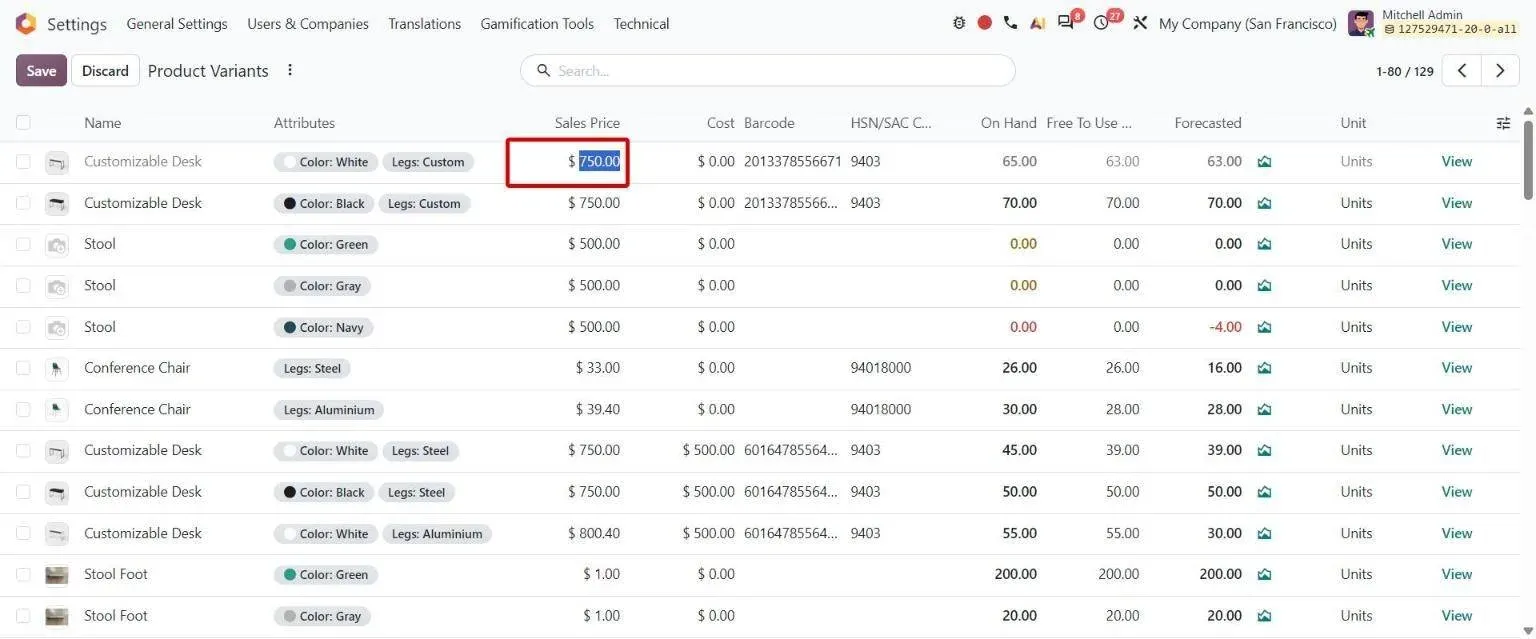Save the edited record
Viewport: 1536px width, 639px height.
pyautogui.click(x=41, y=70)
